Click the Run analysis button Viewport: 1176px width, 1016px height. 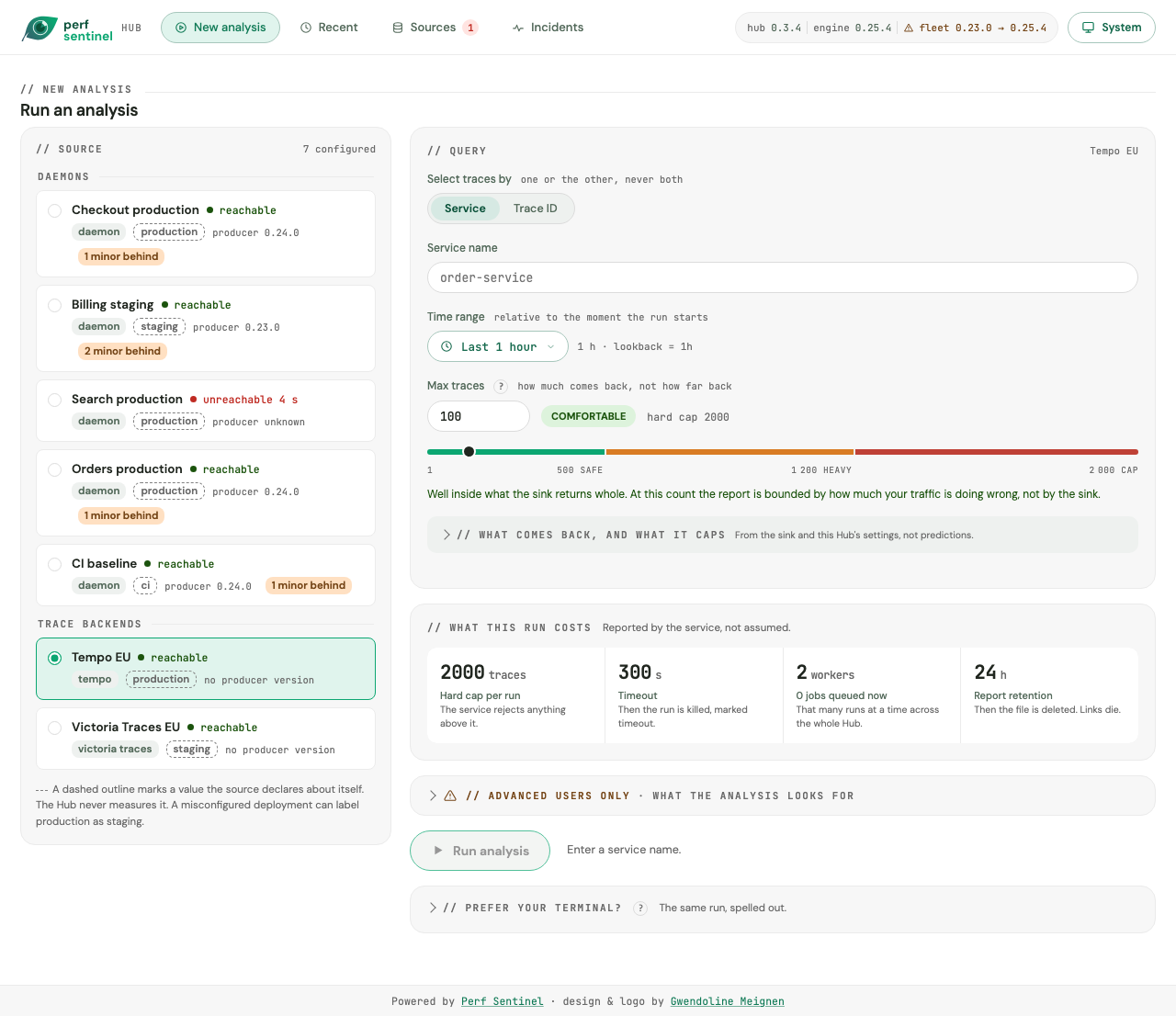pos(481,851)
